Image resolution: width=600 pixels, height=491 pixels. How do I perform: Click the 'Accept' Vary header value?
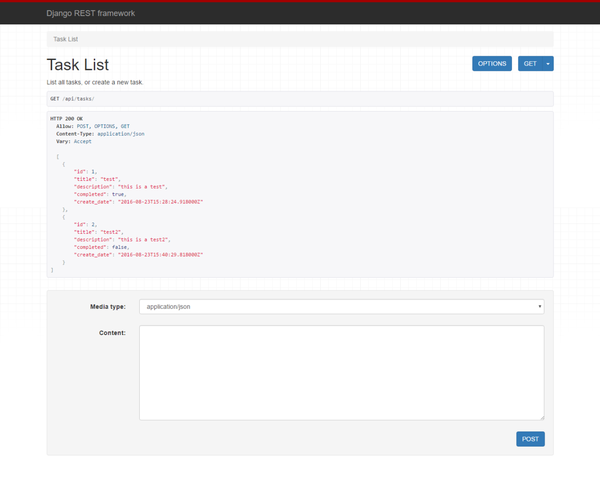(83, 141)
